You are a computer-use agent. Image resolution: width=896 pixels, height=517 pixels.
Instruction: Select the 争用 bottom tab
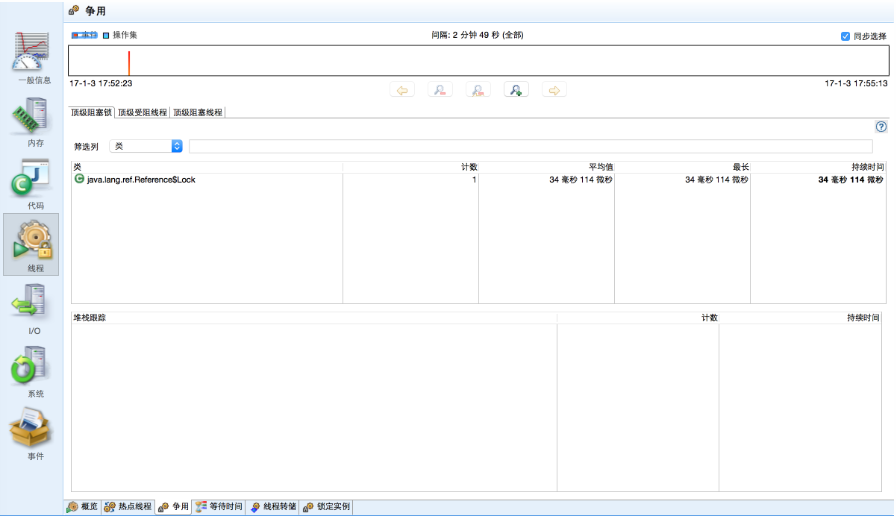pos(173,507)
